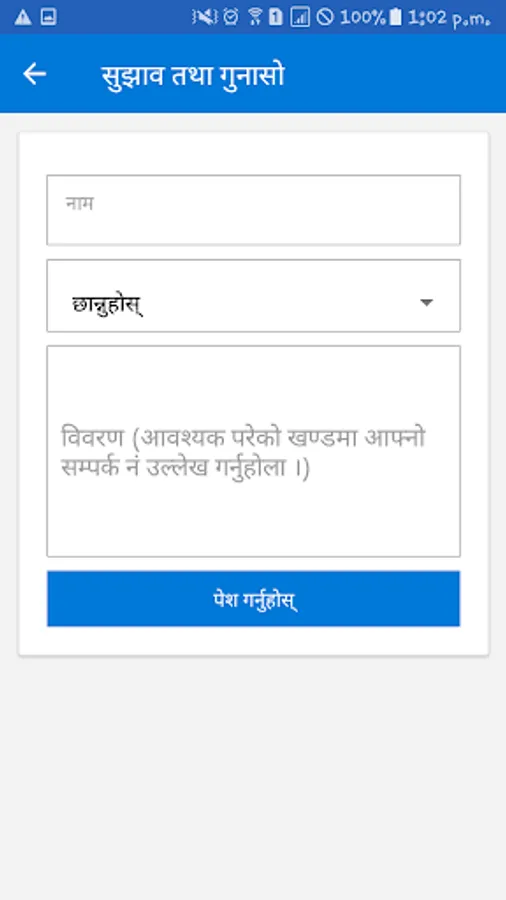Tap the warning triangle status icon
This screenshot has width=506, height=900.
[x=23, y=17]
